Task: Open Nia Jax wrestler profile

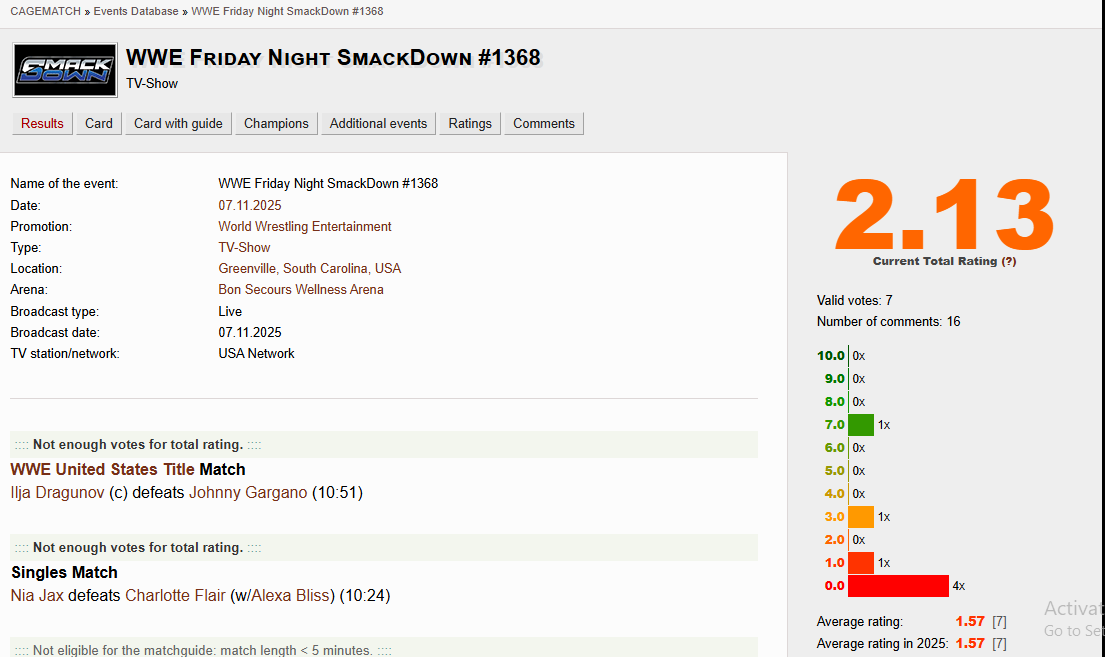Action: pyautogui.click(x=37, y=596)
